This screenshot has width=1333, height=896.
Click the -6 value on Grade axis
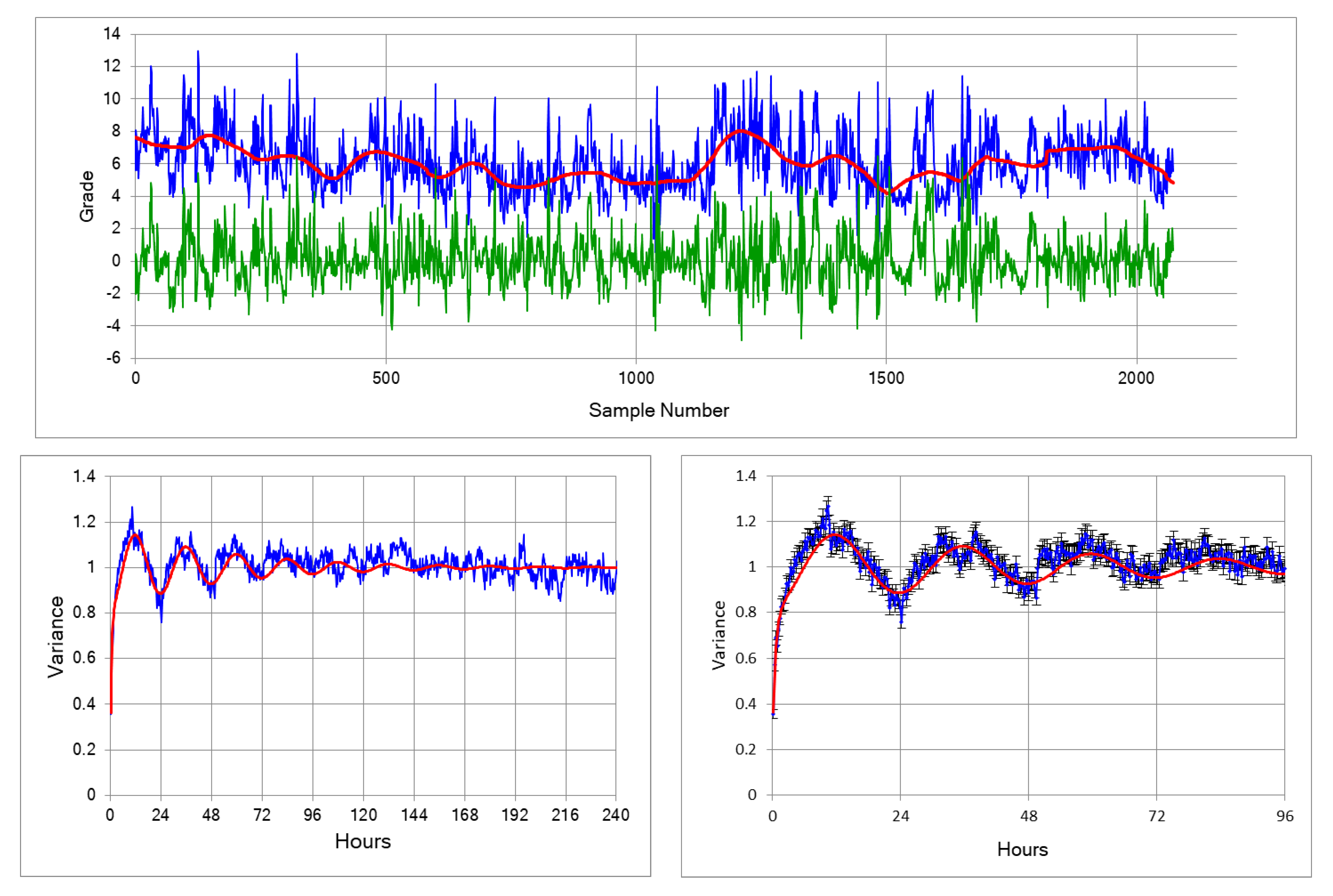click(x=113, y=358)
